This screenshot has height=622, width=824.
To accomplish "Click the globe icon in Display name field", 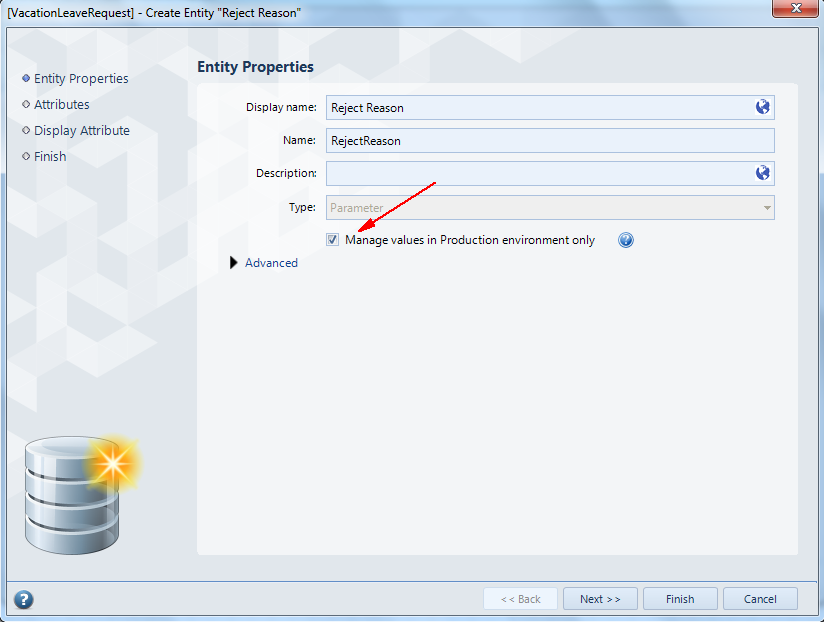I will click(763, 107).
